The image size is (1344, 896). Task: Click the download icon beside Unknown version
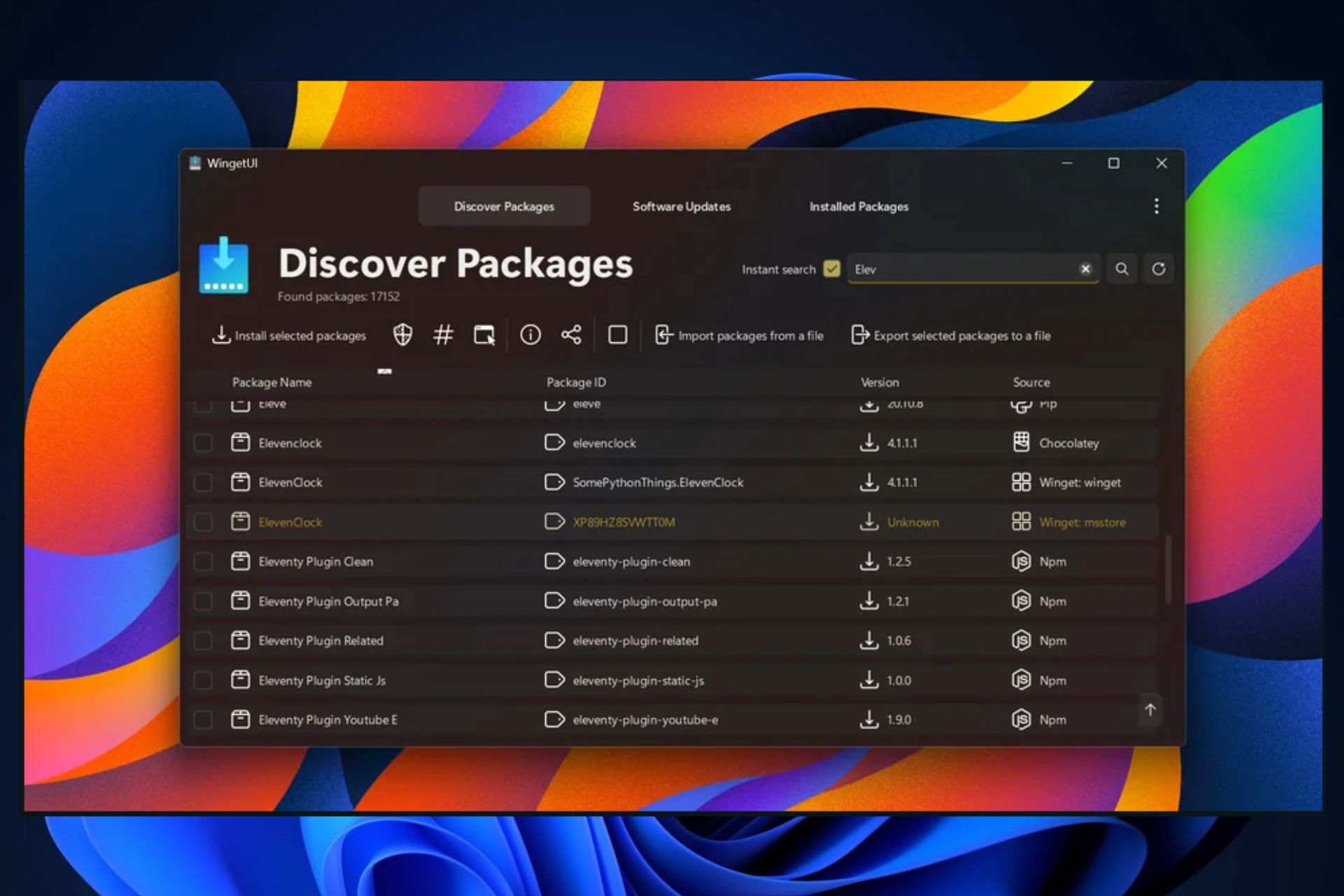tap(869, 521)
